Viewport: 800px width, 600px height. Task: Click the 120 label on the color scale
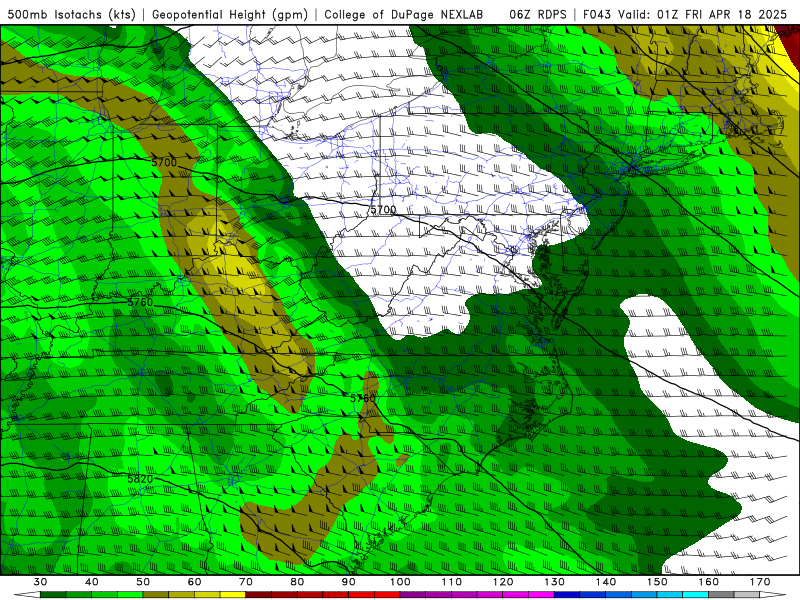pyautogui.click(x=503, y=582)
